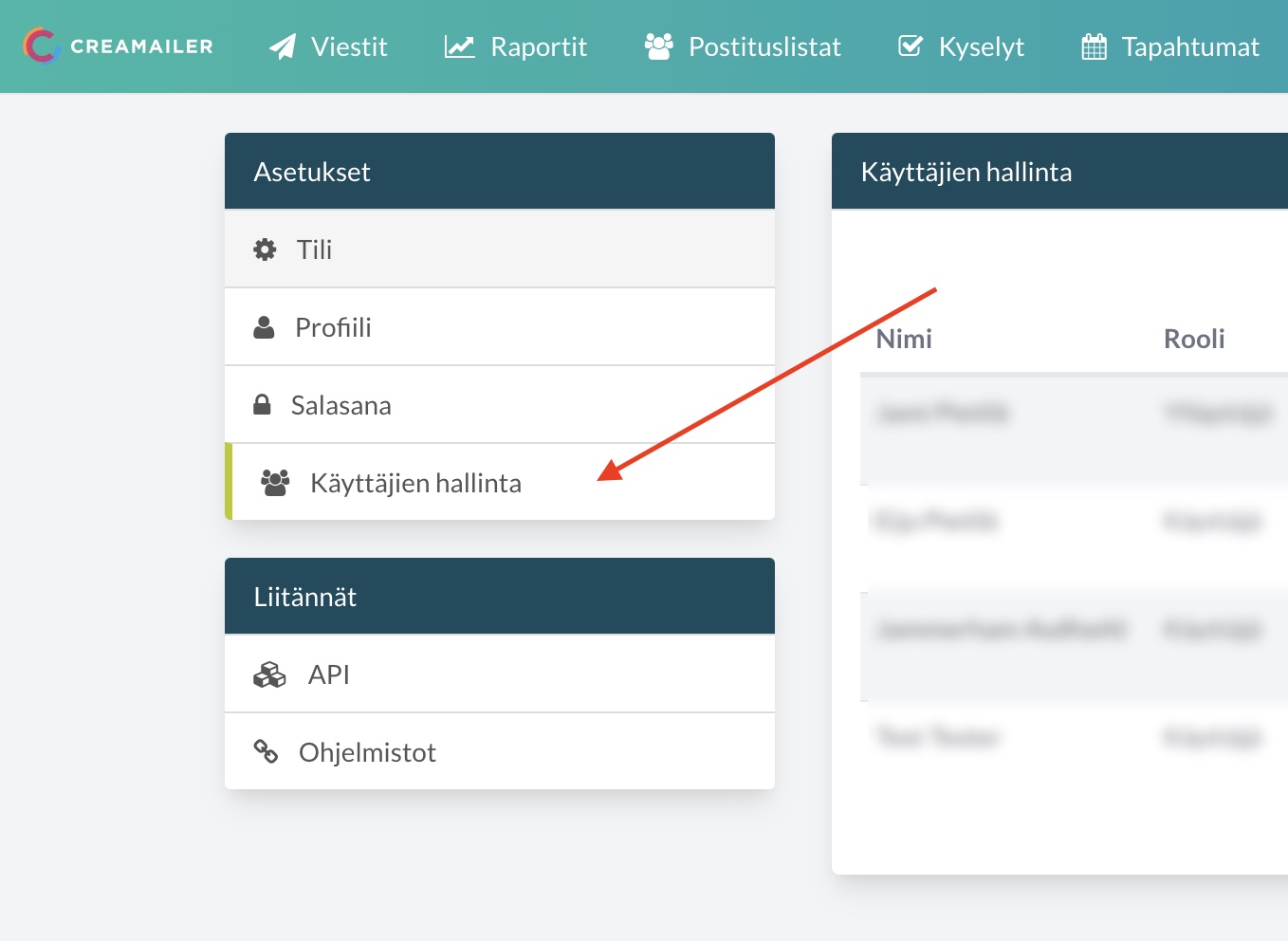
Task: Click the lock icon next to Salasana
Action: (262, 405)
